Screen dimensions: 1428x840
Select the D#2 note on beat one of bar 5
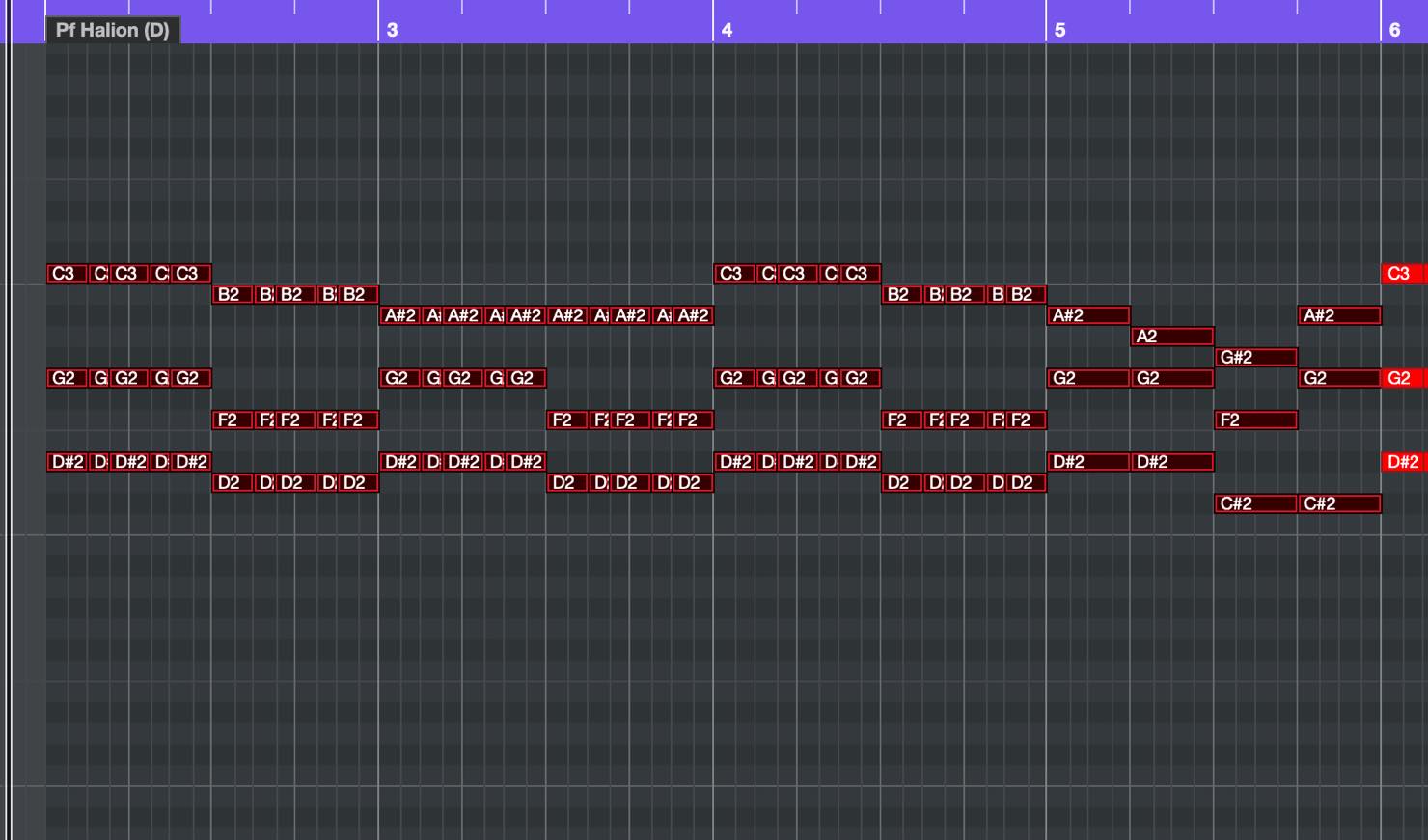click(x=1088, y=462)
